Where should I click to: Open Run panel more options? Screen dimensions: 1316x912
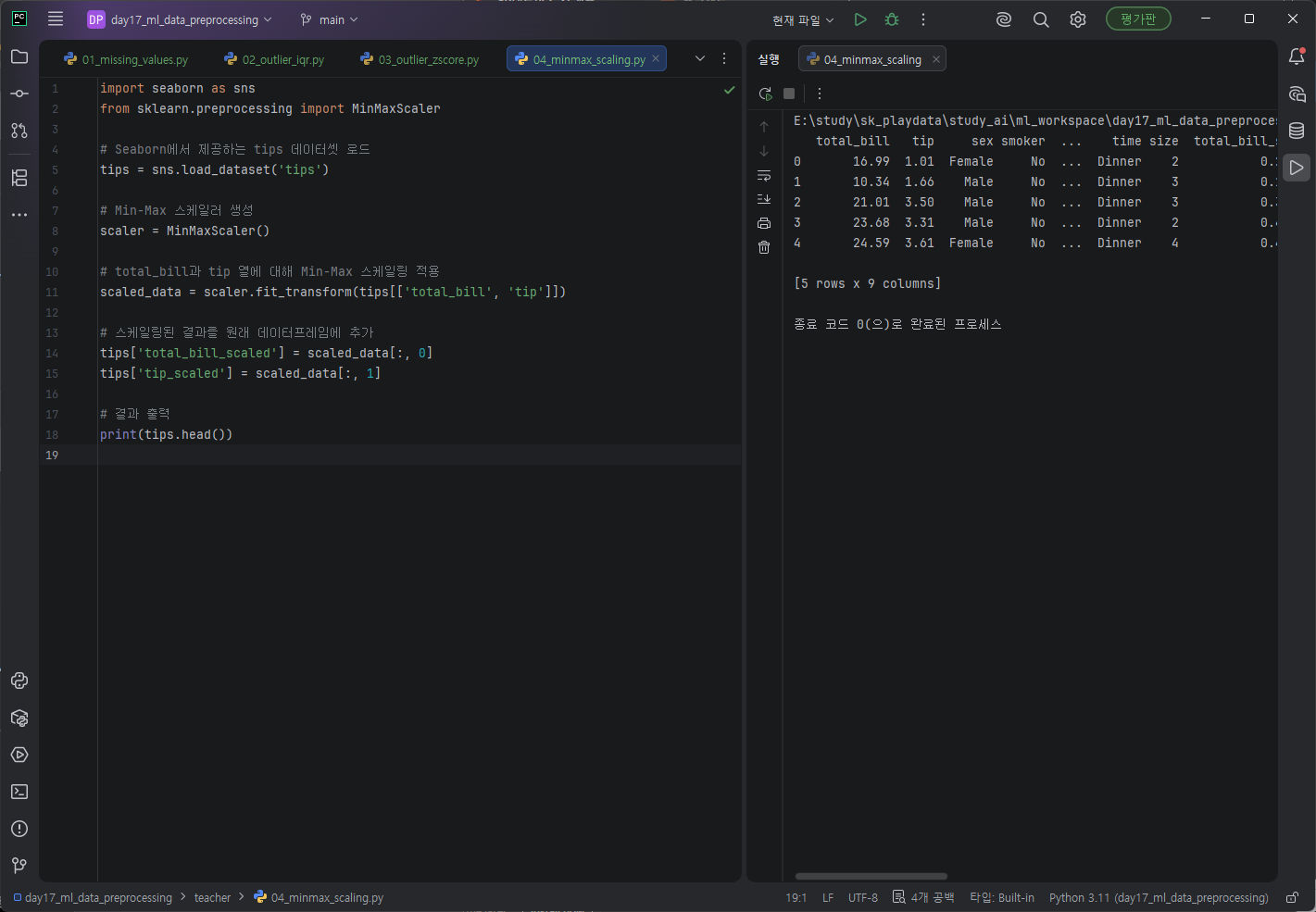click(820, 94)
